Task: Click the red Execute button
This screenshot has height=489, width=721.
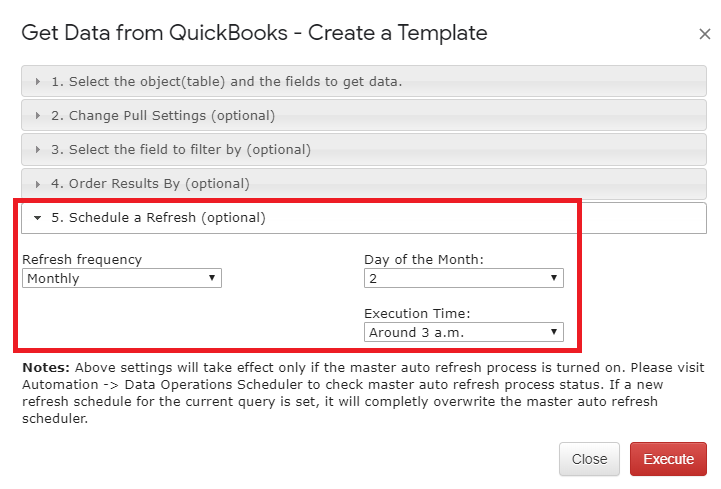Action: 668,459
